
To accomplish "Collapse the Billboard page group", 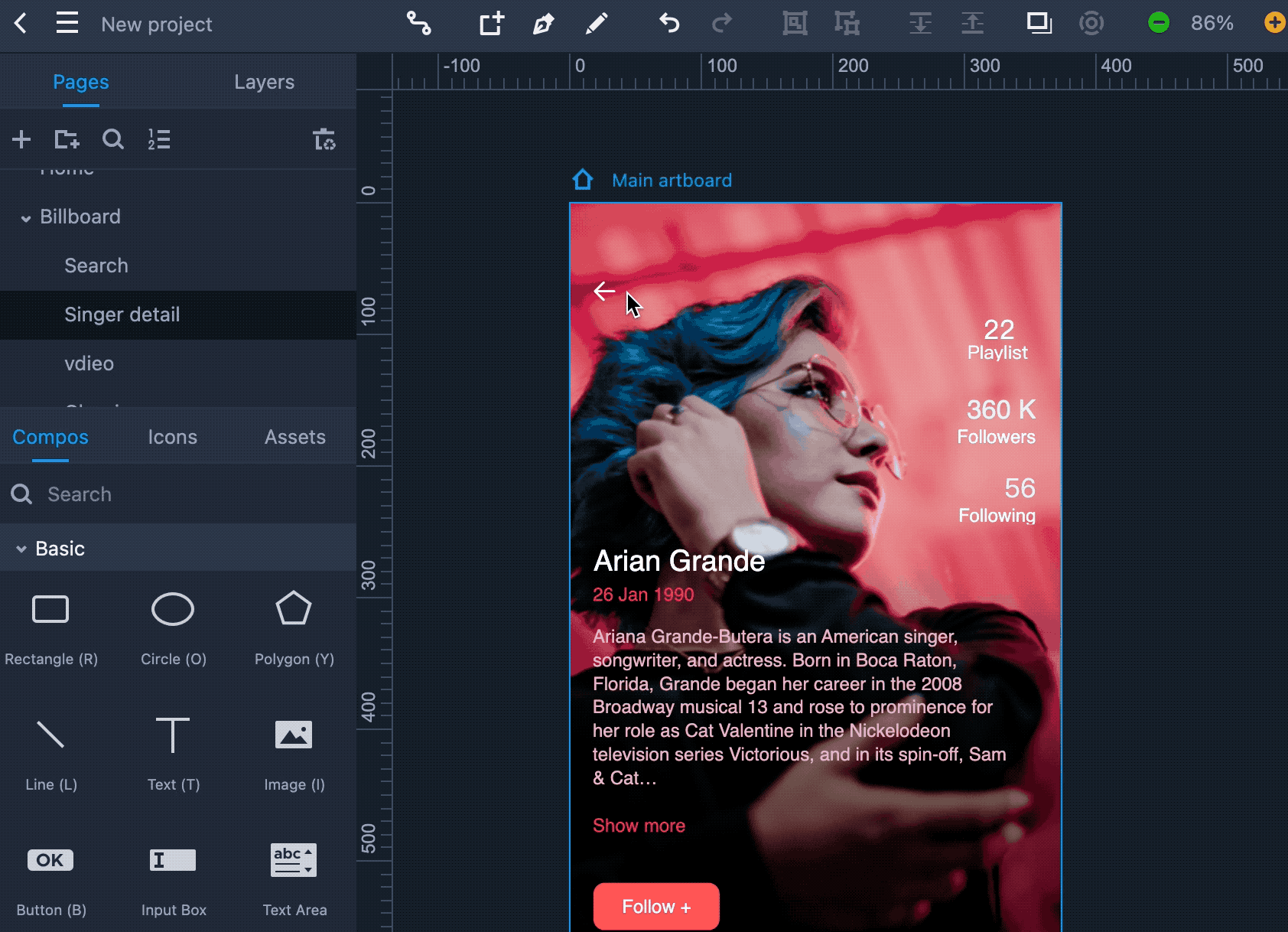I will pos(26,218).
